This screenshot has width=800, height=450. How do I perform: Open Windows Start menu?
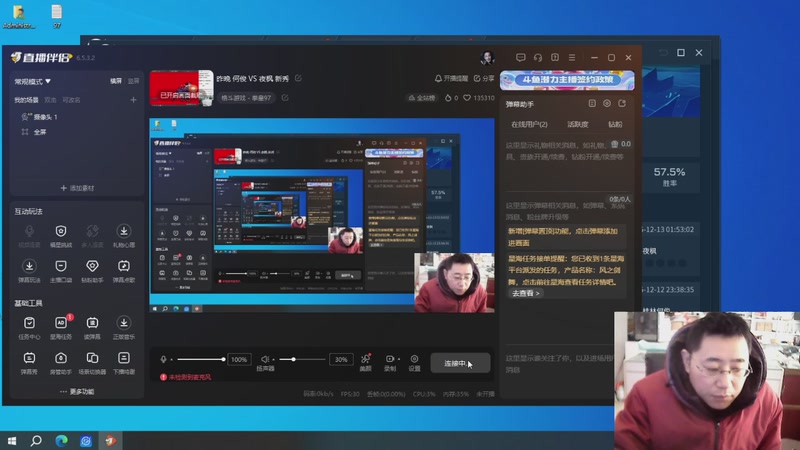point(12,441)
